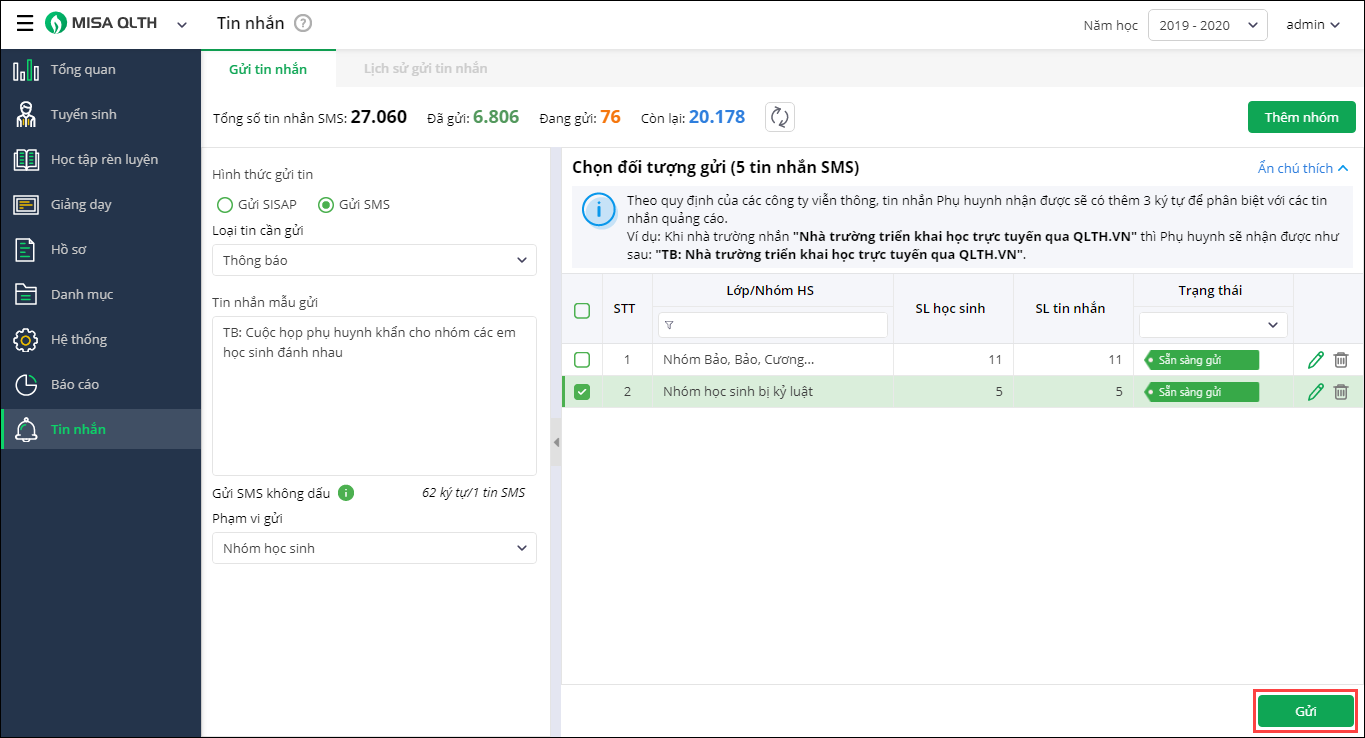
Task: Navigate to Giảng dạy in sidebar
Action: click(101, 205)
